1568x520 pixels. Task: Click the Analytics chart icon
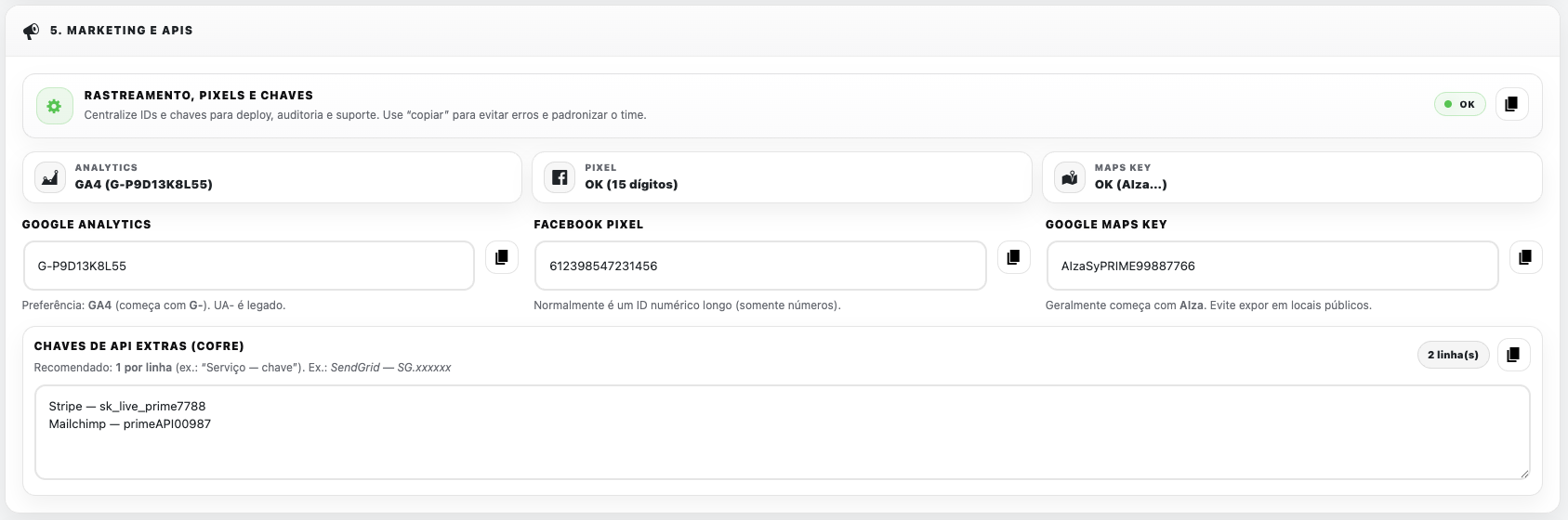coord(50,177)
